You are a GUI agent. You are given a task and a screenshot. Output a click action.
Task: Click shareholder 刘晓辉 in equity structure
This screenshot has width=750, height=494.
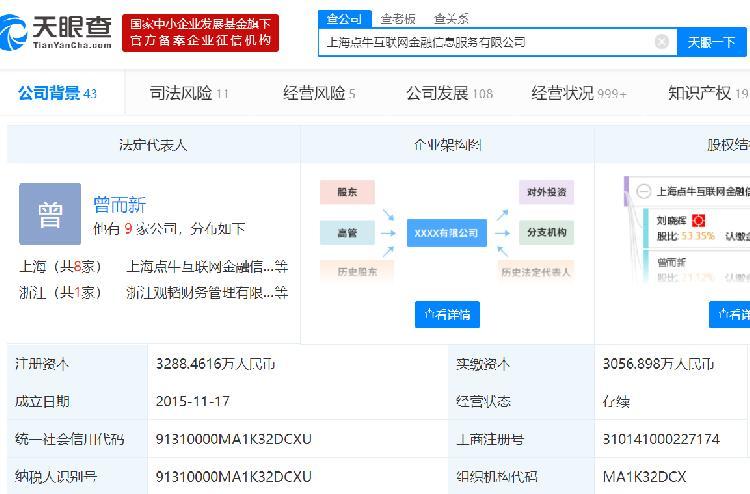671,220
